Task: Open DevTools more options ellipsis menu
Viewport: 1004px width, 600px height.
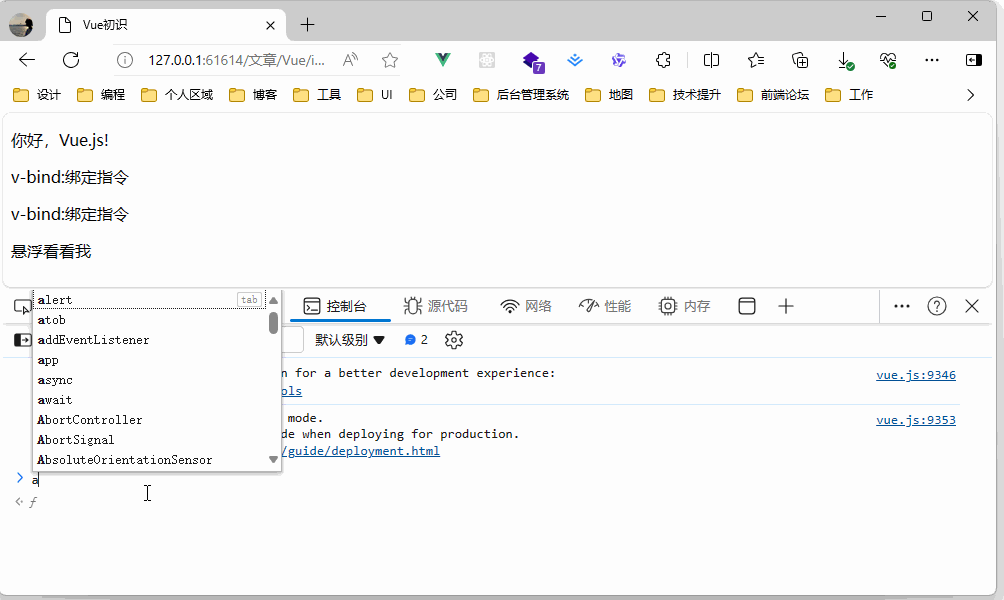Action: coord(901,306)
